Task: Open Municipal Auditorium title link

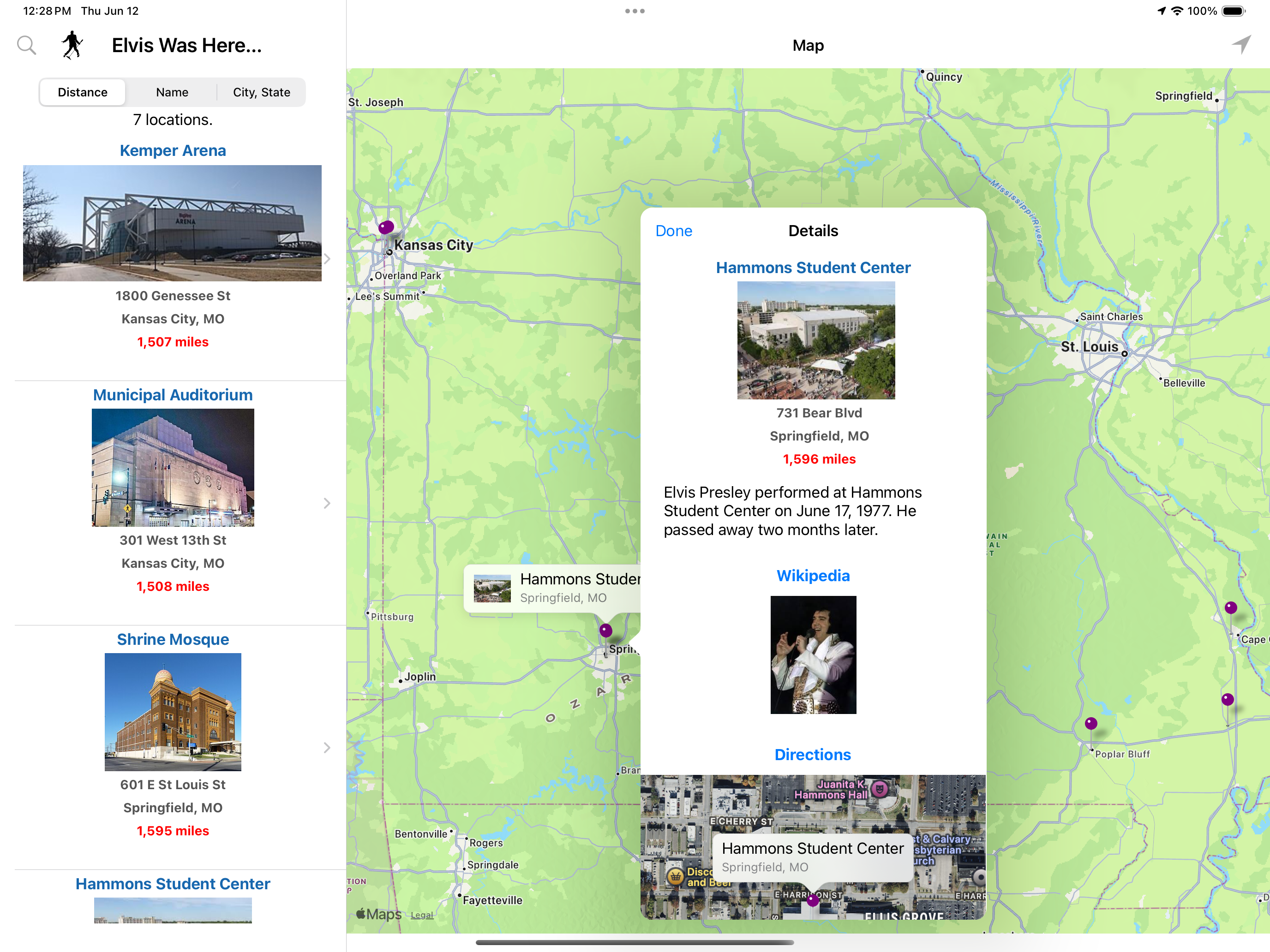Action: [173, 395]
